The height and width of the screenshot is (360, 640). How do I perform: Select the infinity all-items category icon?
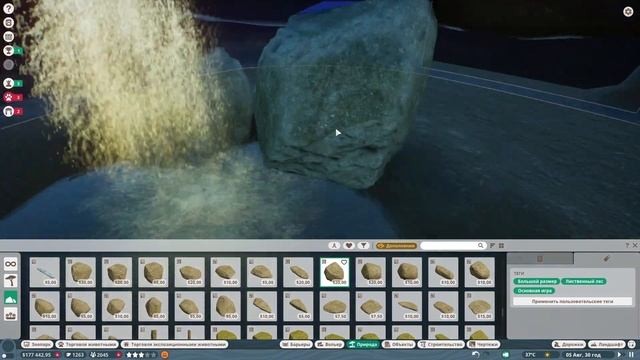(11, 264)
